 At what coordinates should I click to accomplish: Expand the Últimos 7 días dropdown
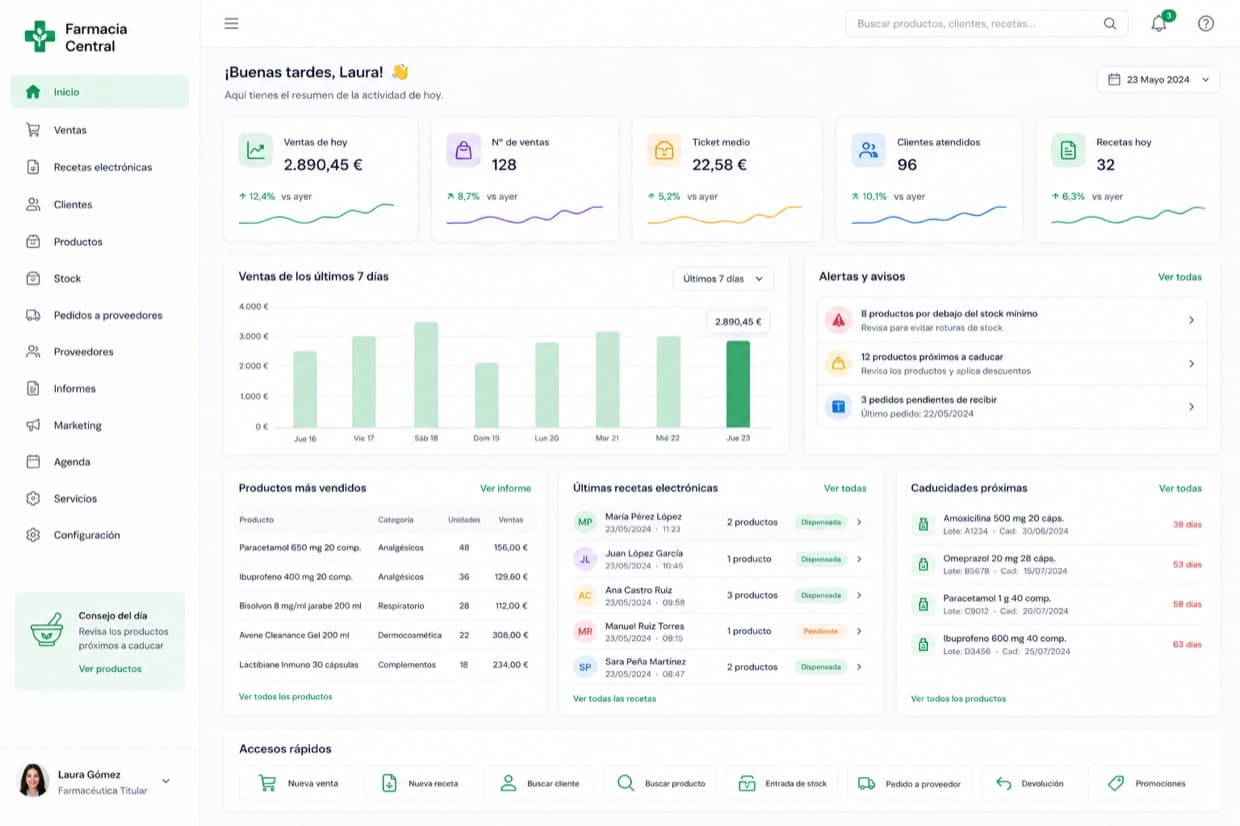pyautogui.click(x=723, y=279)
